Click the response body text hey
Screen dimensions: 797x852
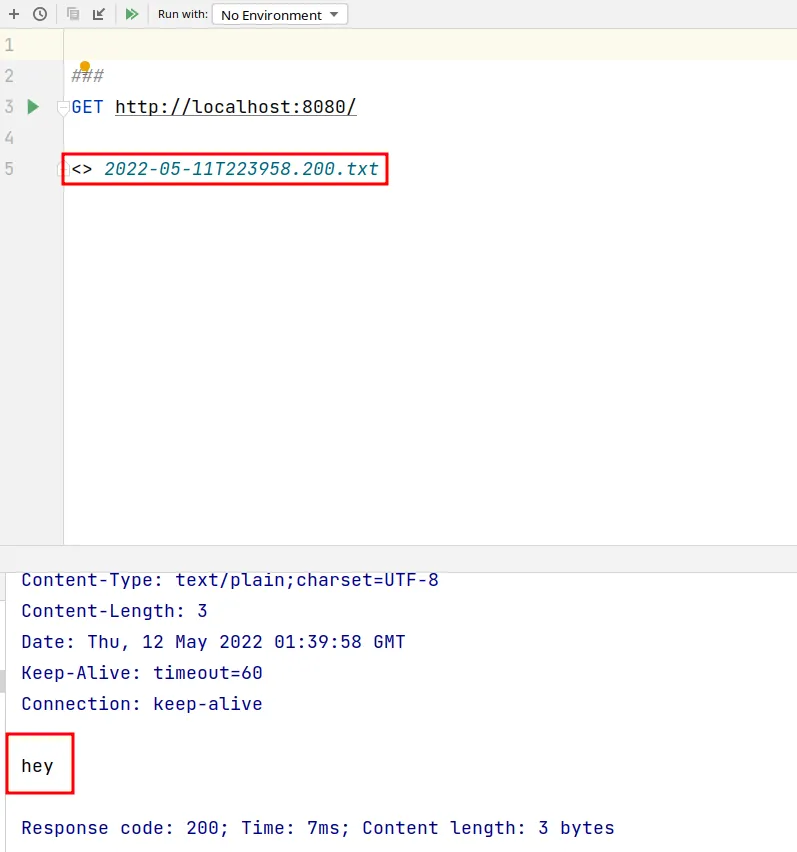[x=37, y=766]
